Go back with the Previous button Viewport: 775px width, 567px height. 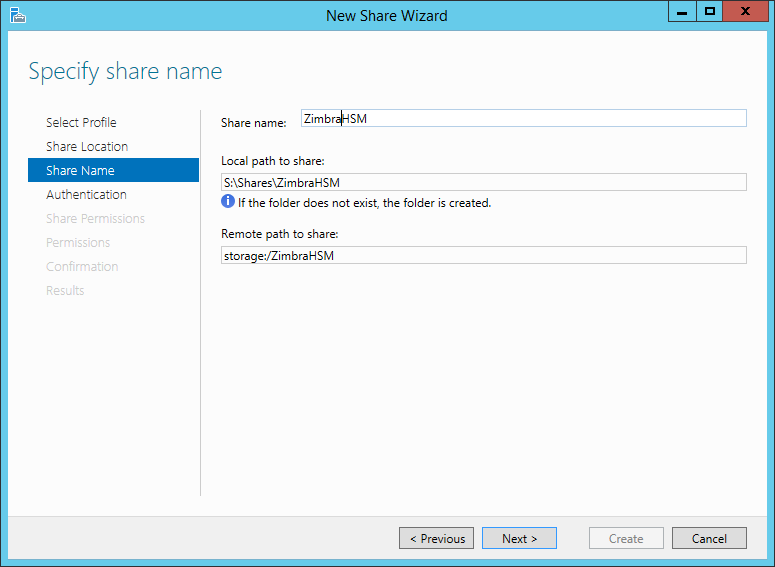(x=436, y=538)
